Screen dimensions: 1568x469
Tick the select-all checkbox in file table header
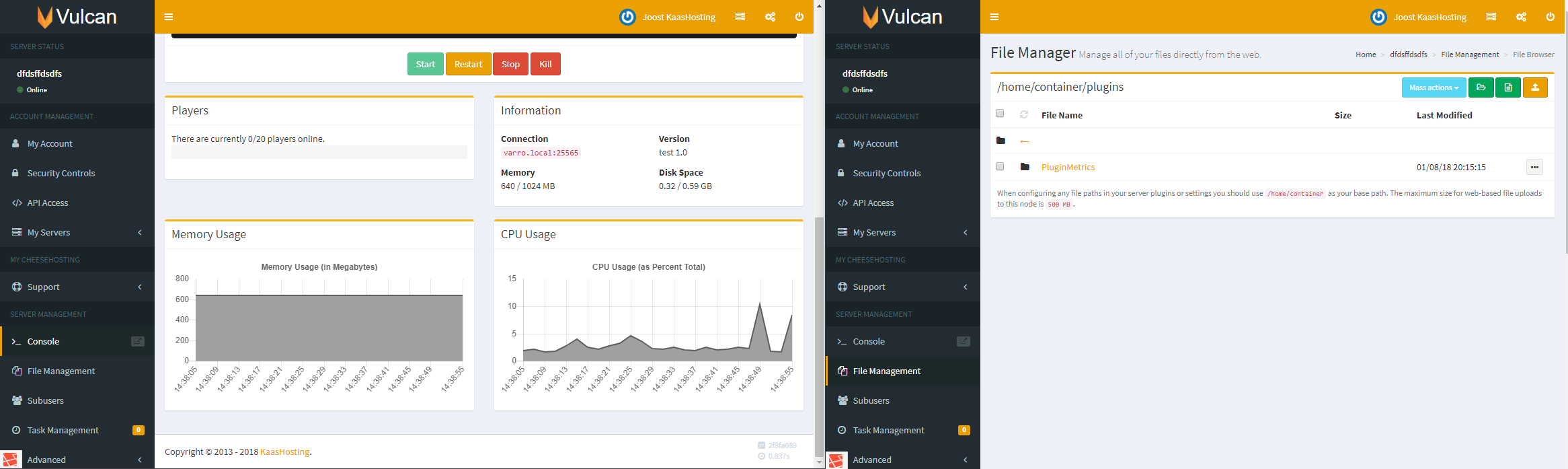[x=1000, y=114]
